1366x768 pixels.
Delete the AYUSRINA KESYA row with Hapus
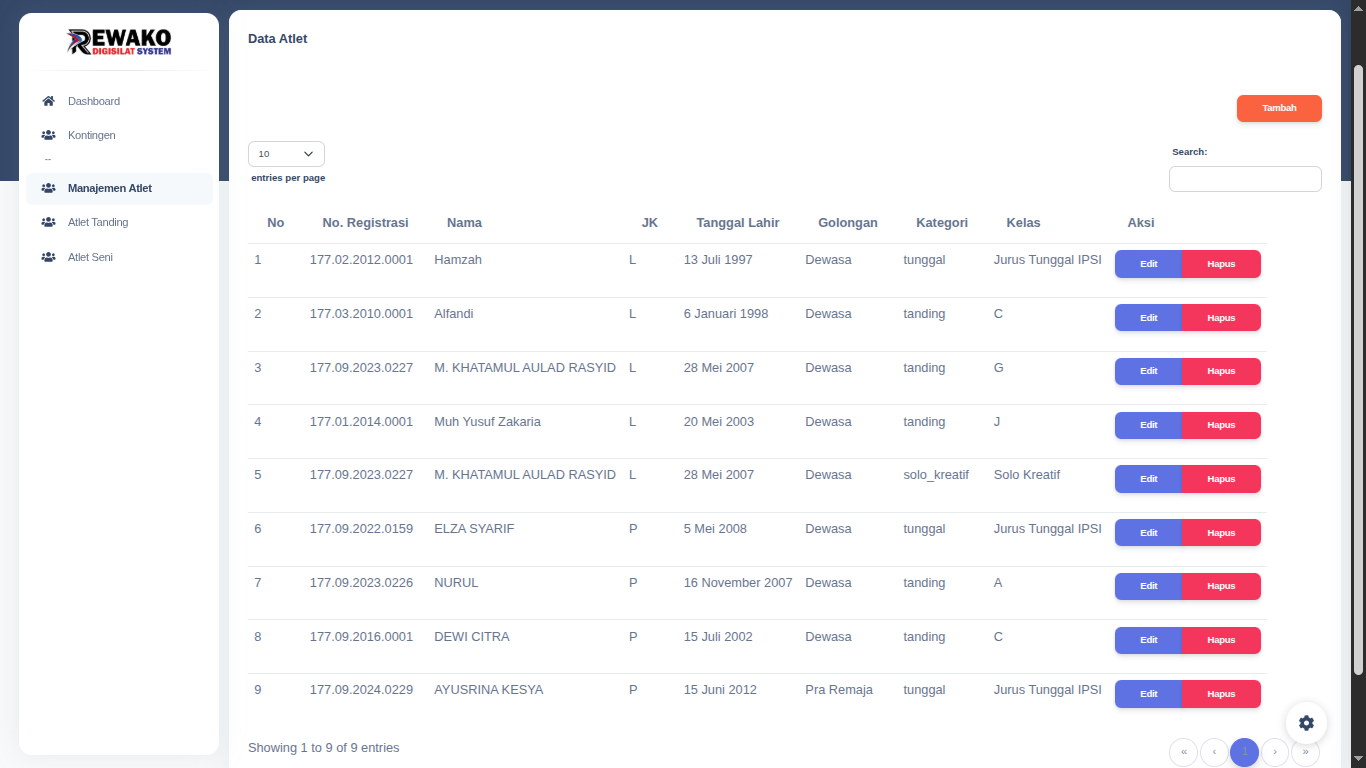(1221, 694)
